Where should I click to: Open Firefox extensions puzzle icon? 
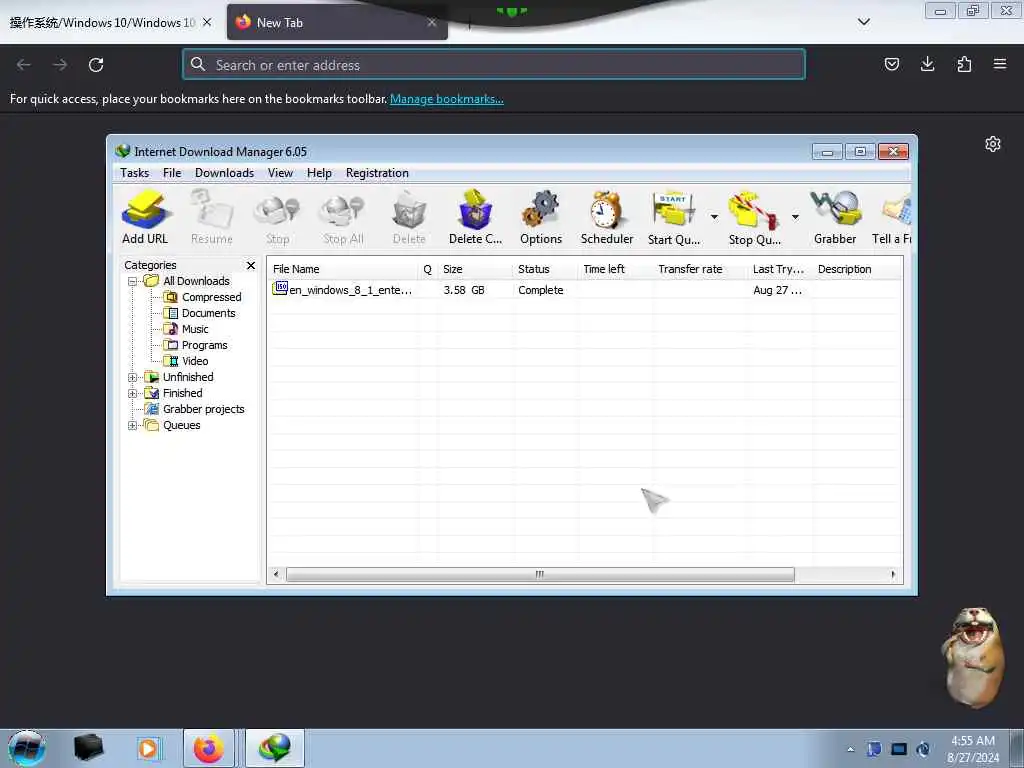[964, 64]
